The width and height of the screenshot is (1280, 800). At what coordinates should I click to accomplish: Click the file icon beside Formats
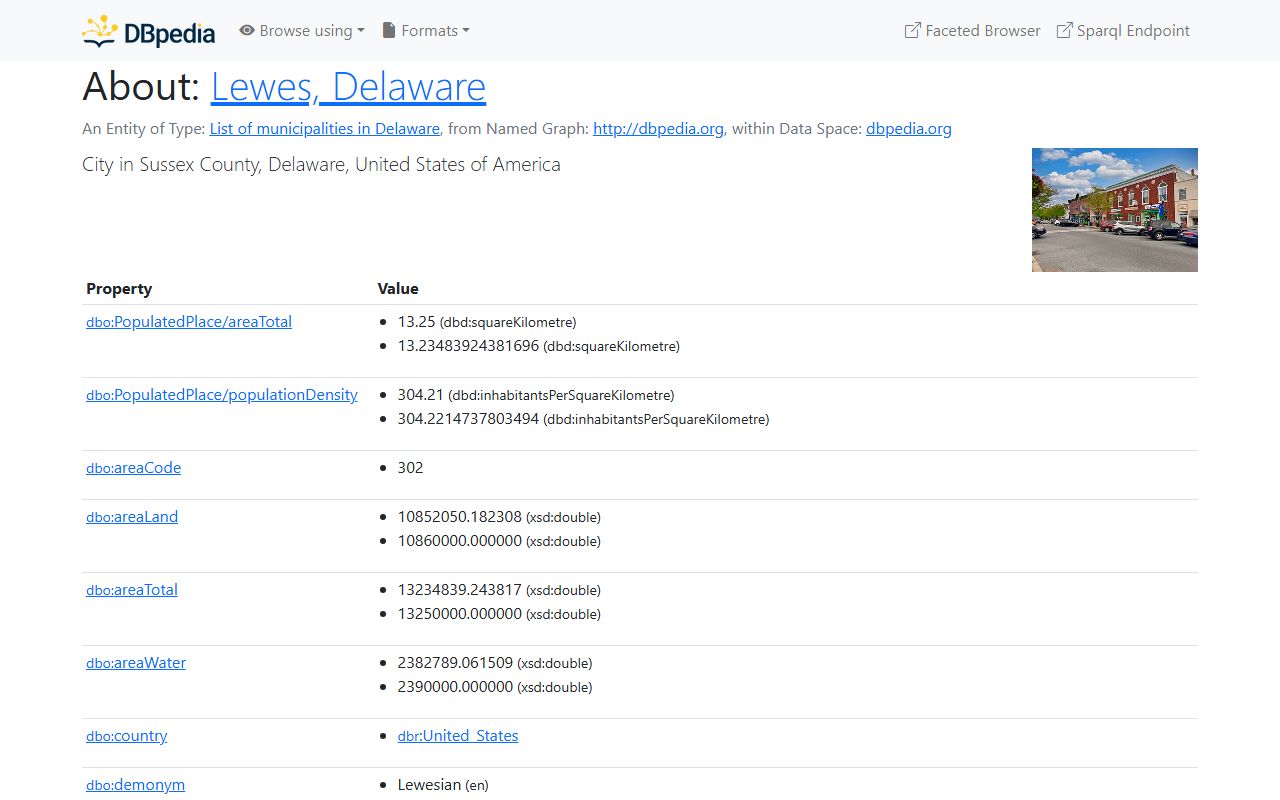pos(389,31)
